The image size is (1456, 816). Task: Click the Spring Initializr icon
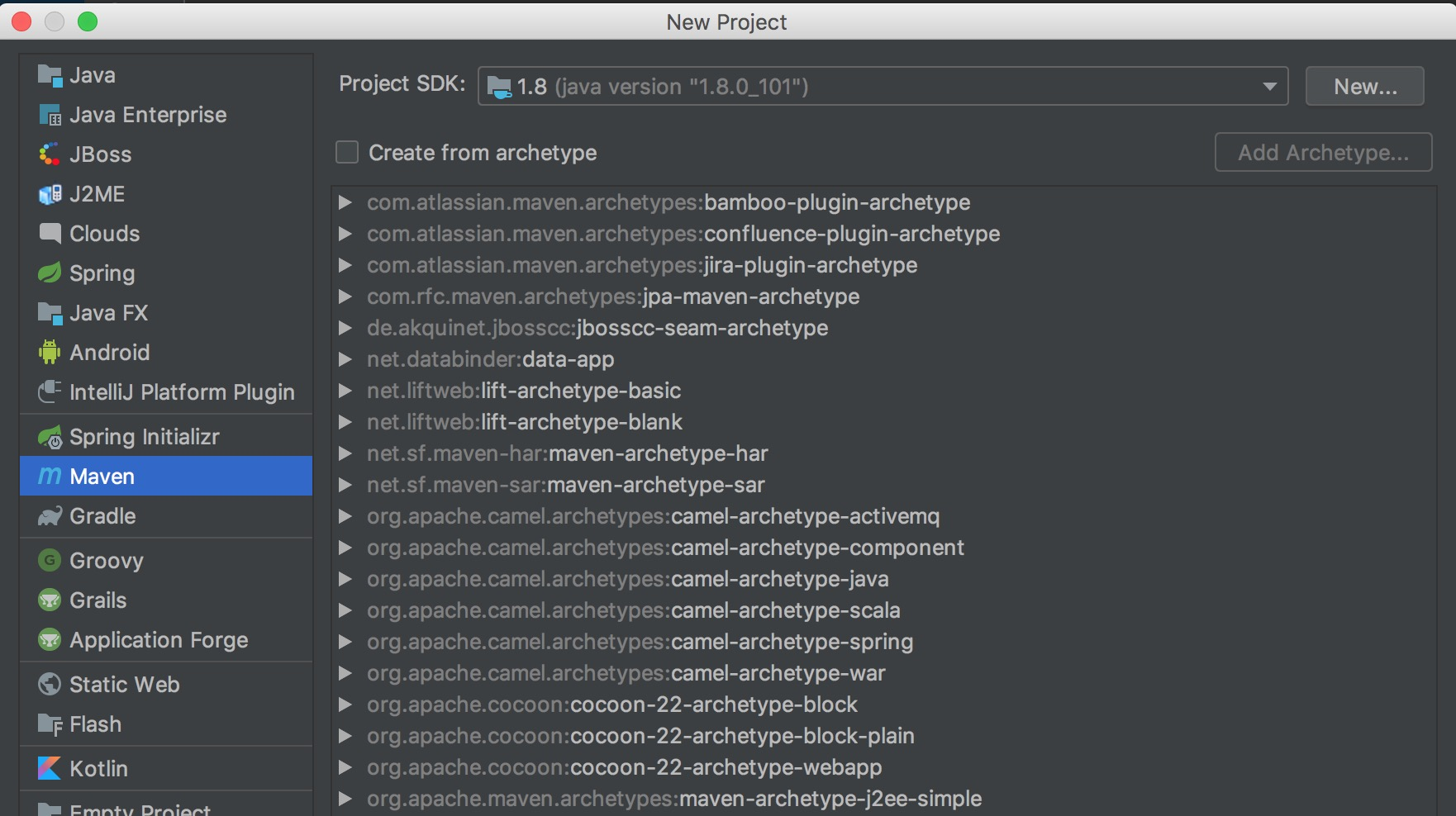coord(50,437)
